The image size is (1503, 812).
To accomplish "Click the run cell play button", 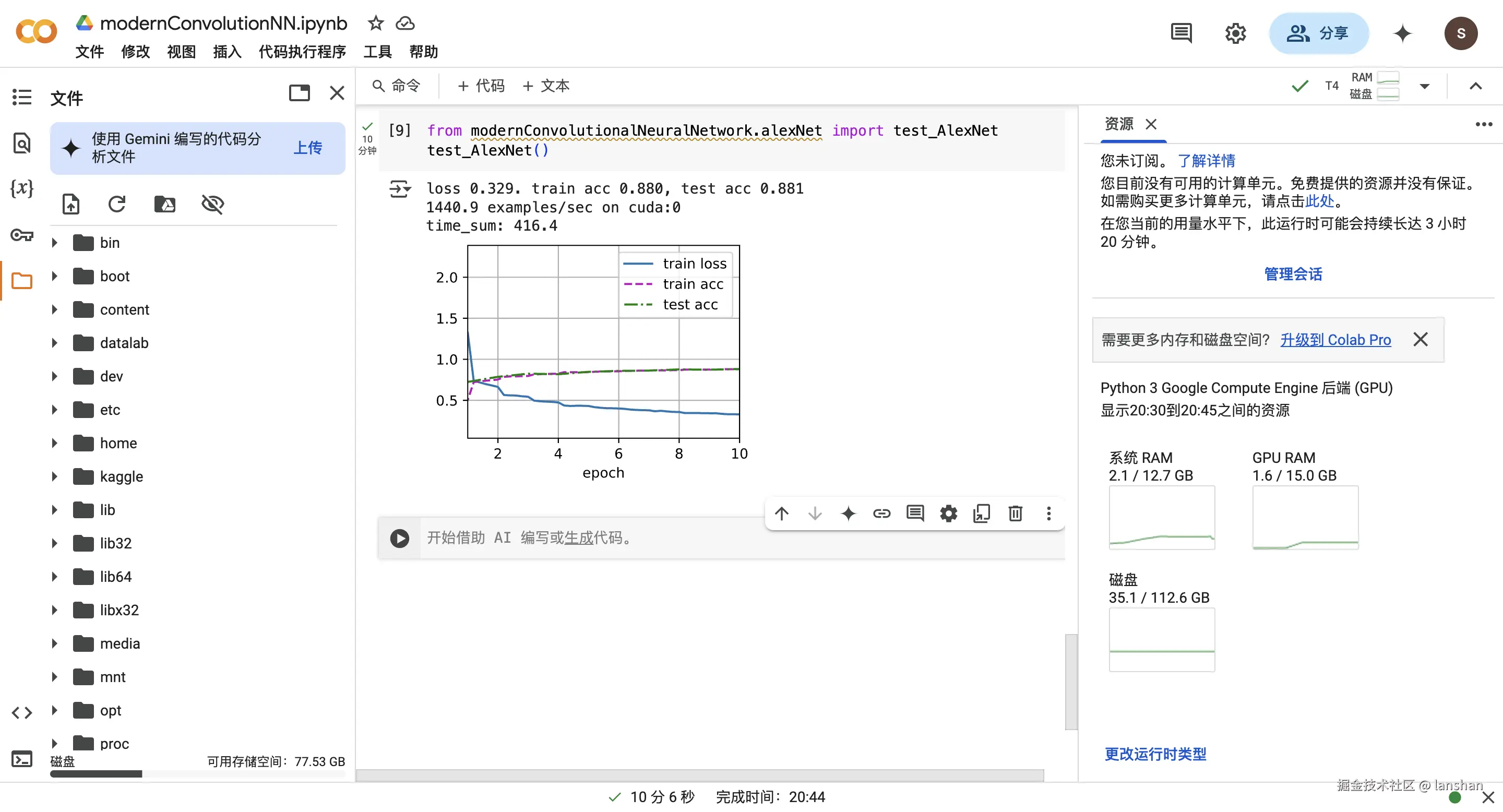I will [x=399, y=538].
